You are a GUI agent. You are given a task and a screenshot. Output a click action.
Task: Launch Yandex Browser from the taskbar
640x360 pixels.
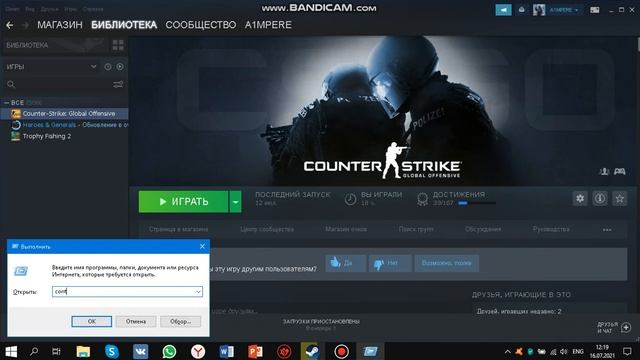[198, 351]
